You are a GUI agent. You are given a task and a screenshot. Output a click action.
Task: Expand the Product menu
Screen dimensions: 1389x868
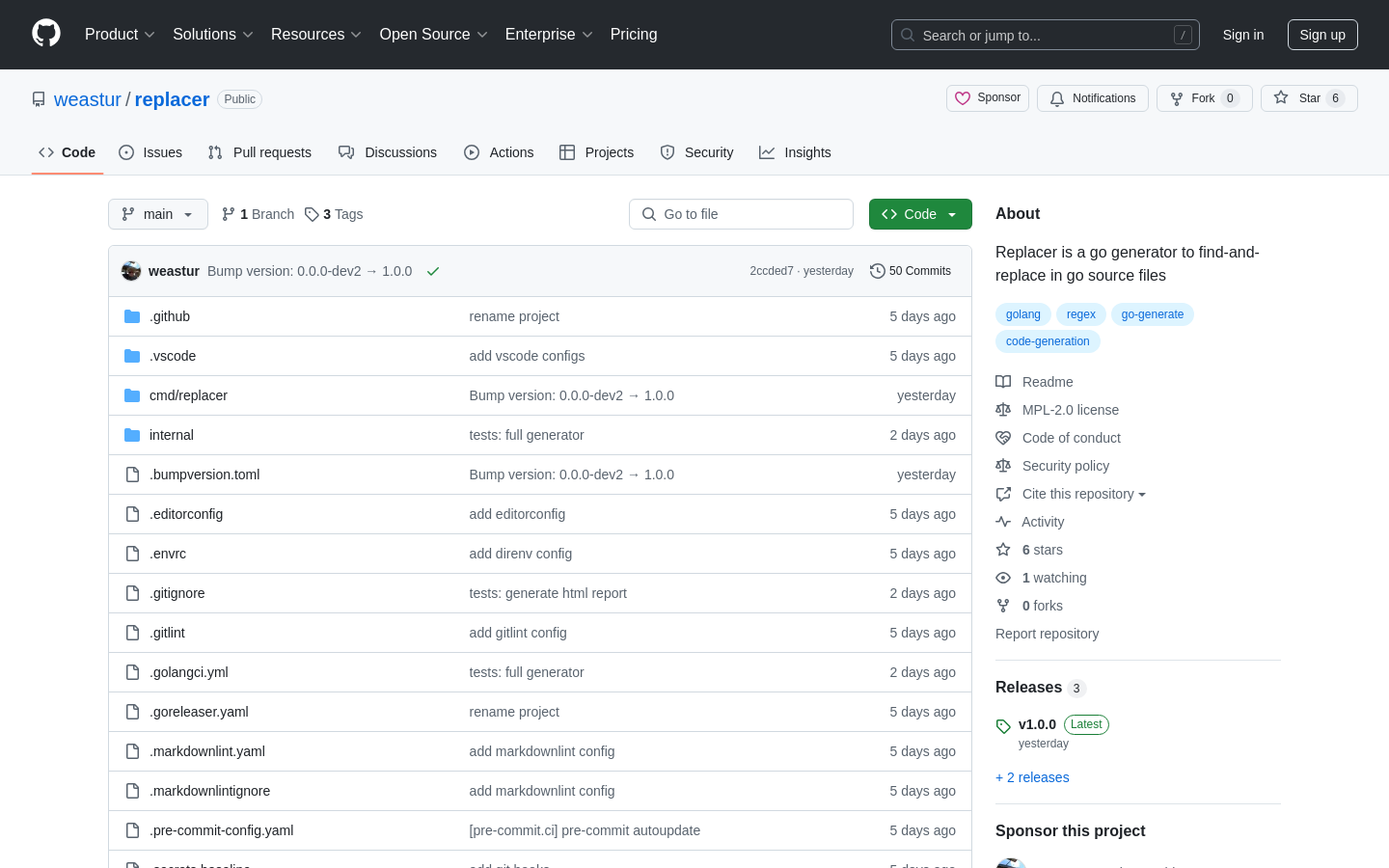point(120,35)
